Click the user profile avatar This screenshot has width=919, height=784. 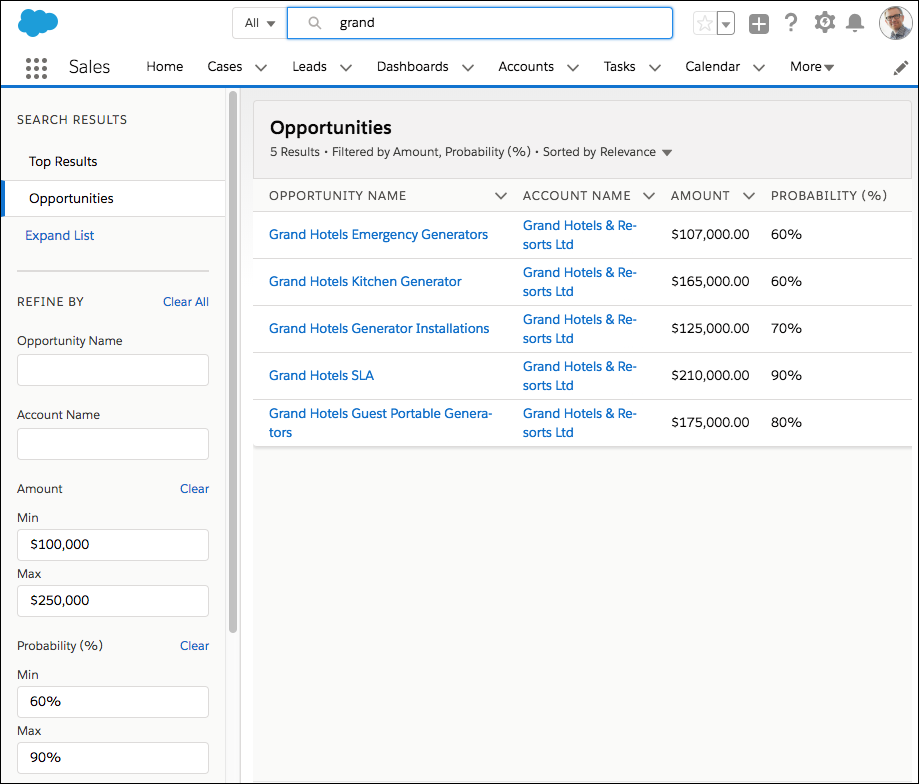[895, 23]
